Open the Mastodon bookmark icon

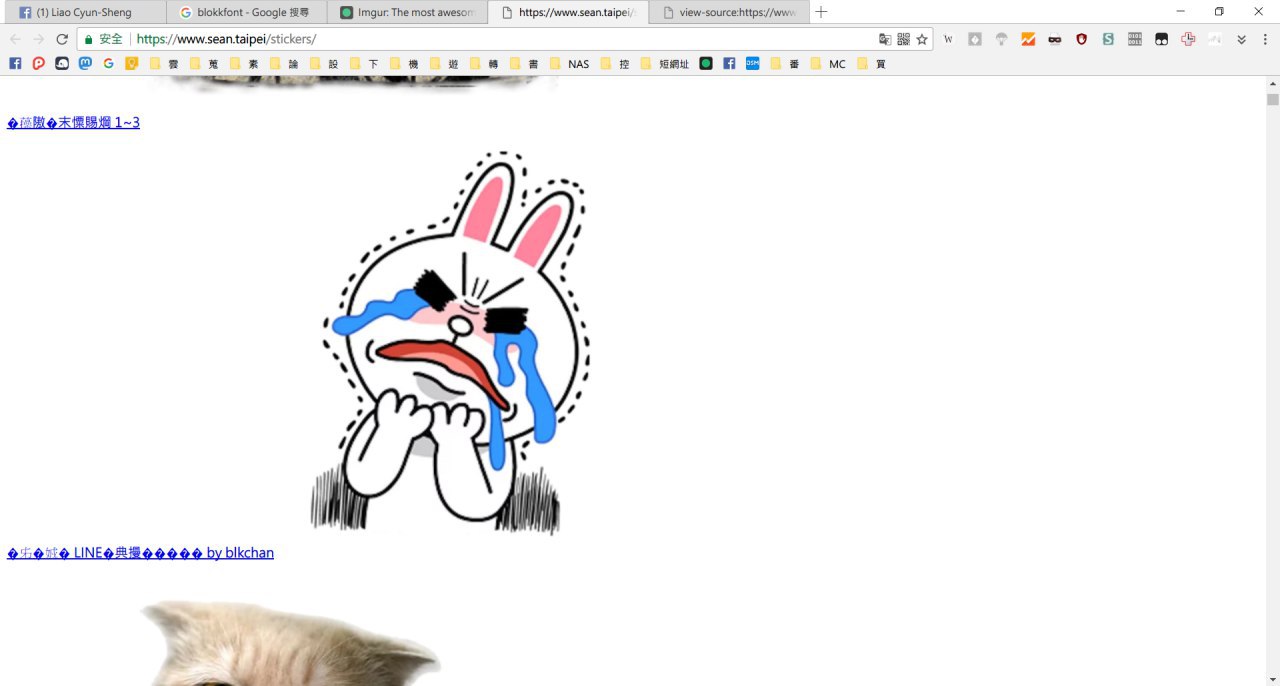coord(85,64)
